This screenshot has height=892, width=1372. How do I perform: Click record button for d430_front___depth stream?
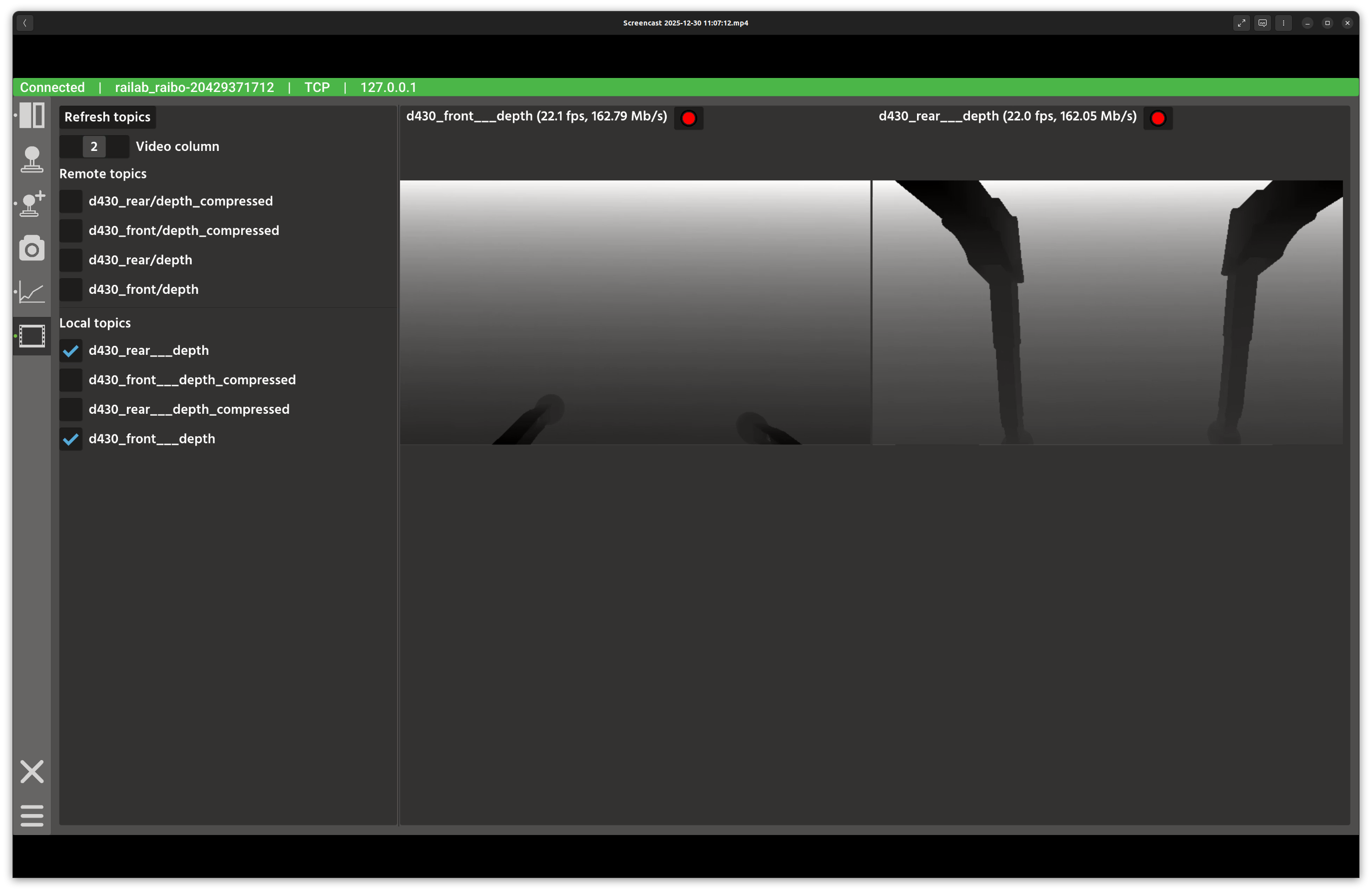coord(688,118)
